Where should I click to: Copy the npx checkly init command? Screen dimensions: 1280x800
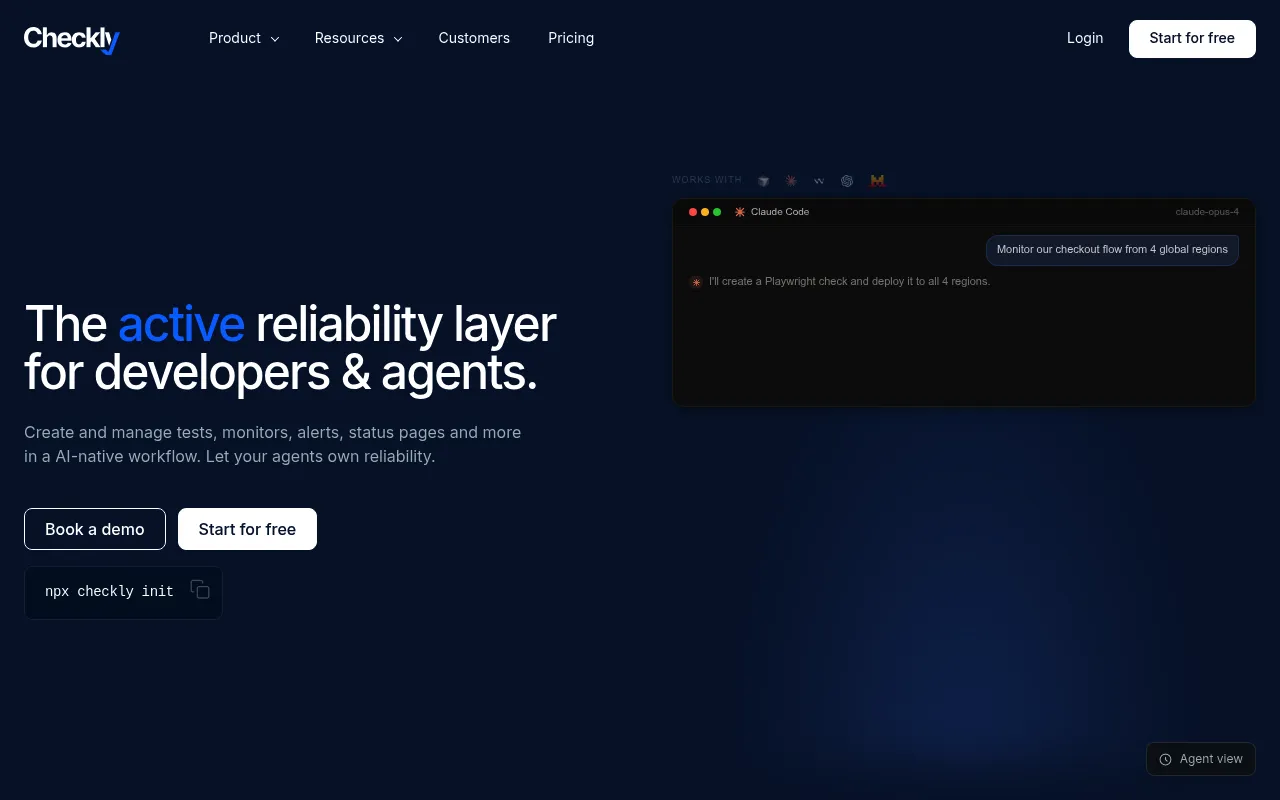tap(200, 590)
